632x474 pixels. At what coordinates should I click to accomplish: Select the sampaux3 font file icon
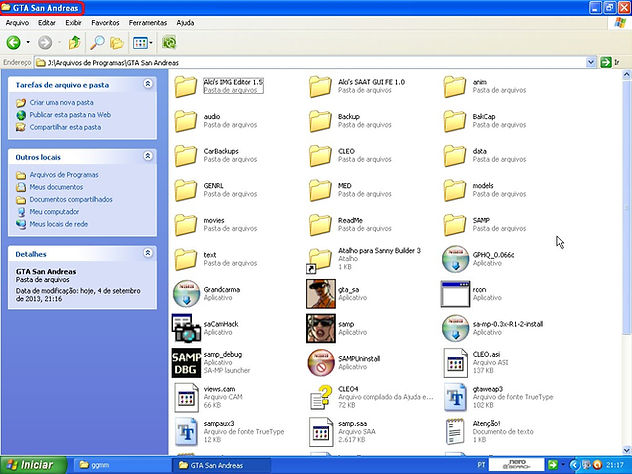(x=186, y=432)
